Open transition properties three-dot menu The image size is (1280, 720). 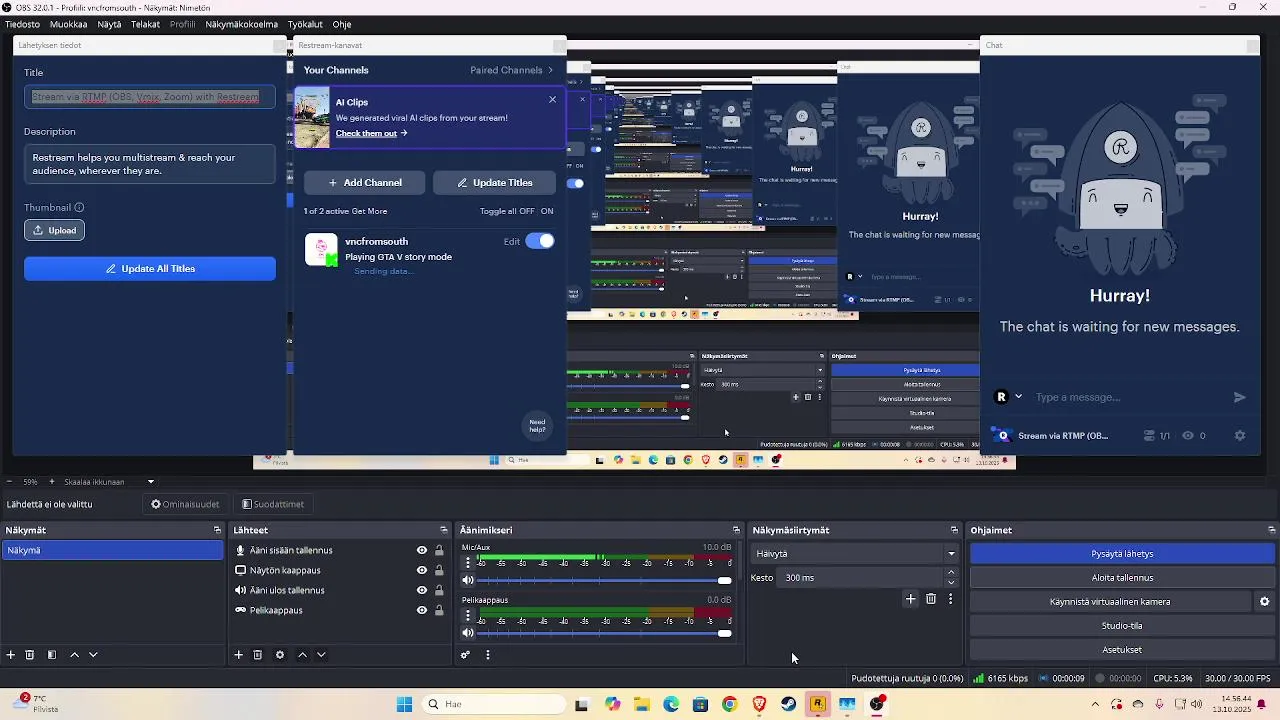pyautogui.click(x=950, y=599)
